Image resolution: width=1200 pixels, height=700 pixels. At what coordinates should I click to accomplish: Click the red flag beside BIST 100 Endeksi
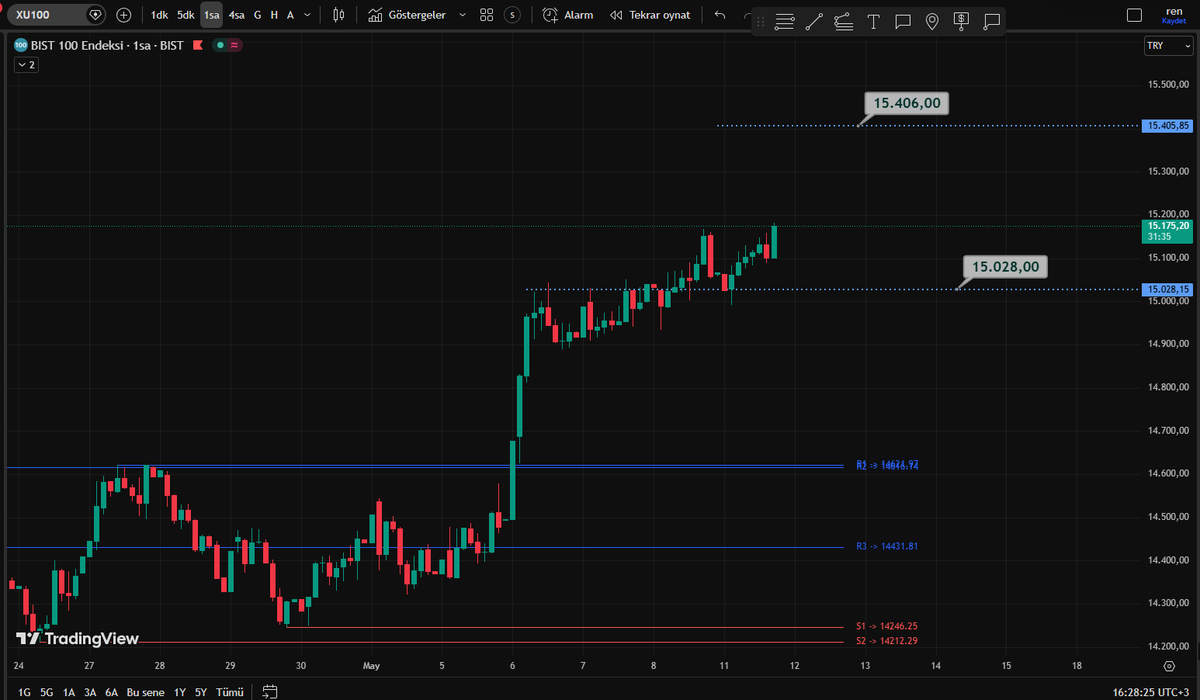[x=198, y=45]
